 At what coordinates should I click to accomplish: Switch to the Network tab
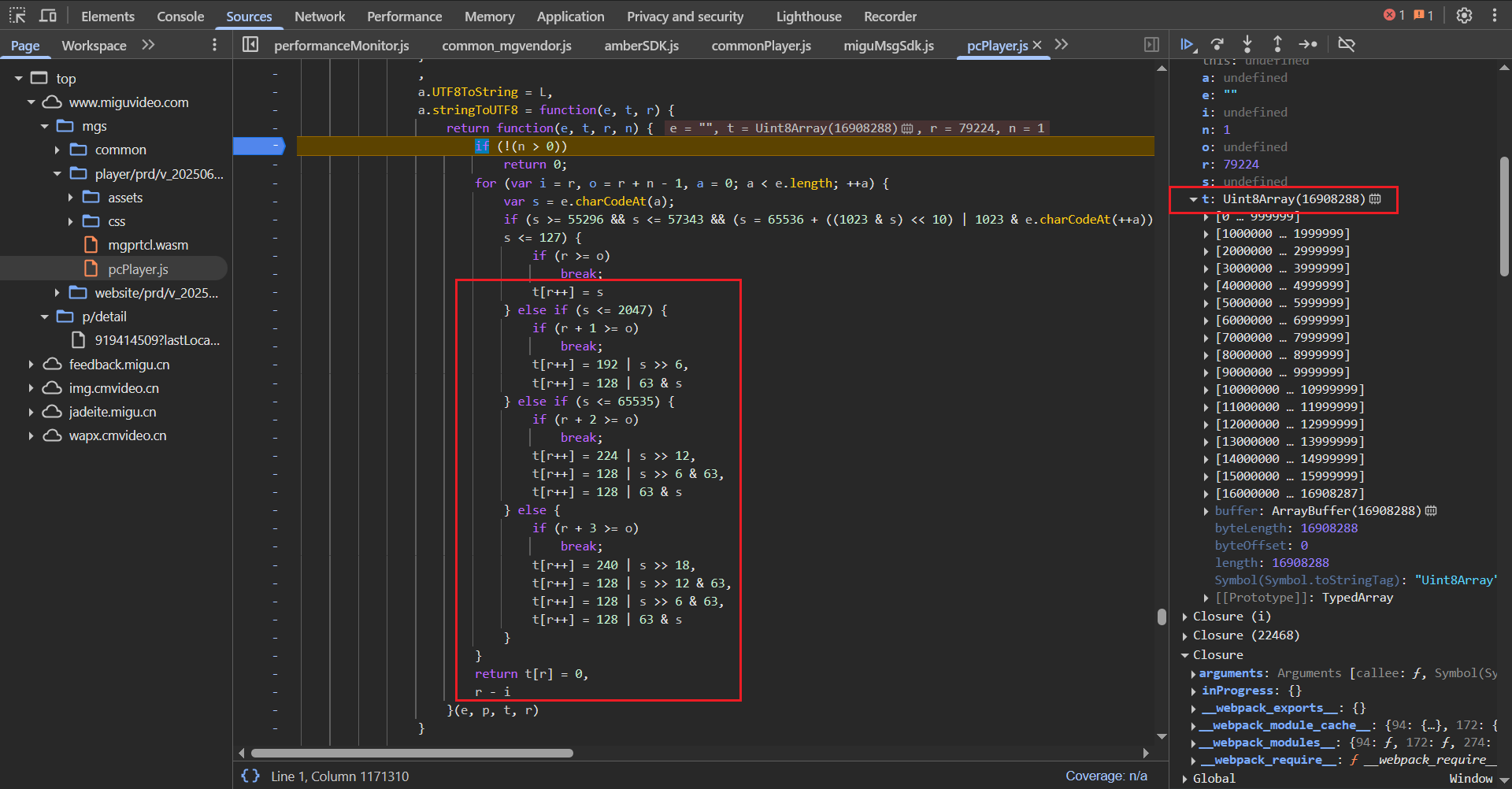(x=320, y=17)
